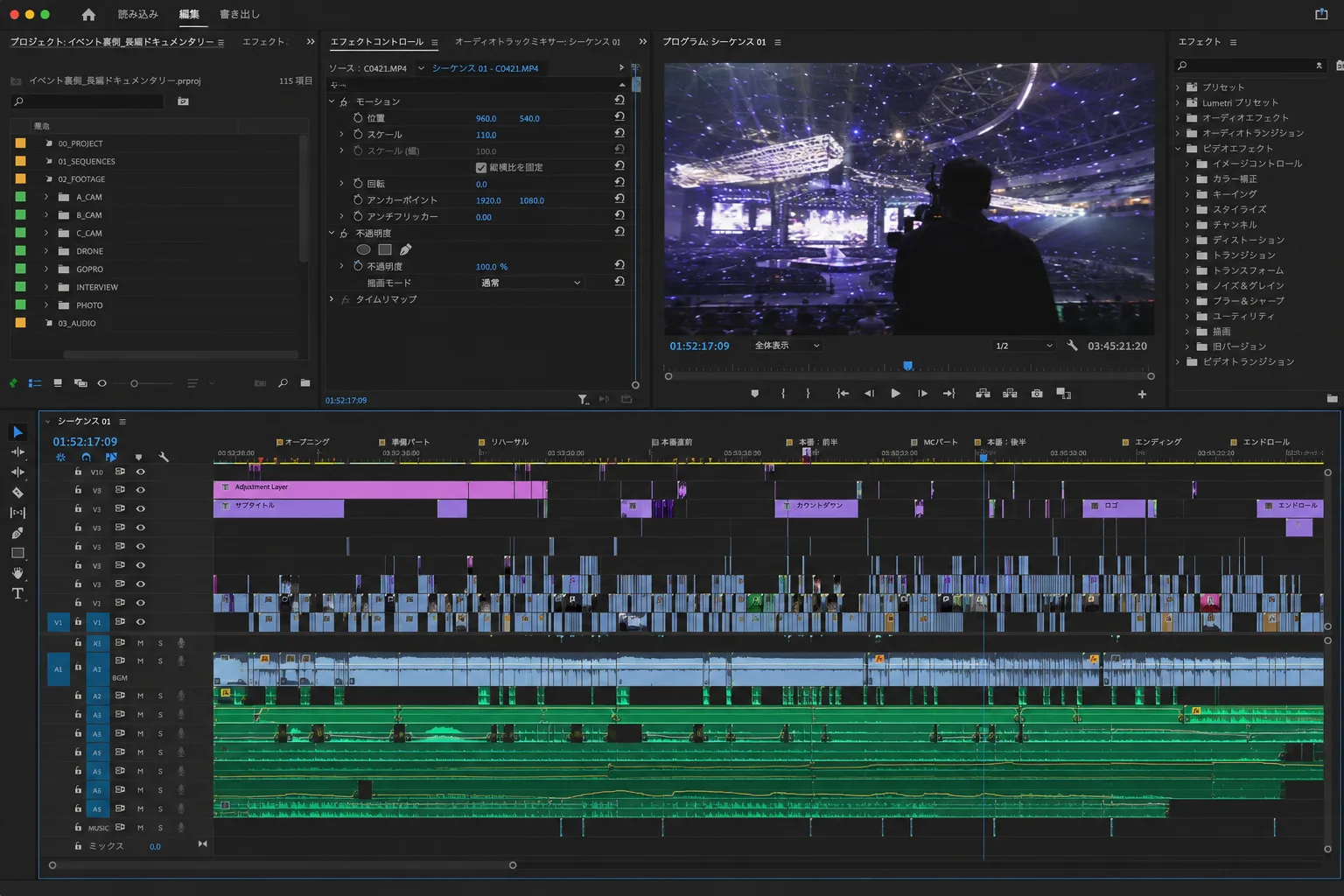The width and height of the screenshot is (1344, 896).
Task: Hide the V10 track output eye
Action: tap(140, 472)
